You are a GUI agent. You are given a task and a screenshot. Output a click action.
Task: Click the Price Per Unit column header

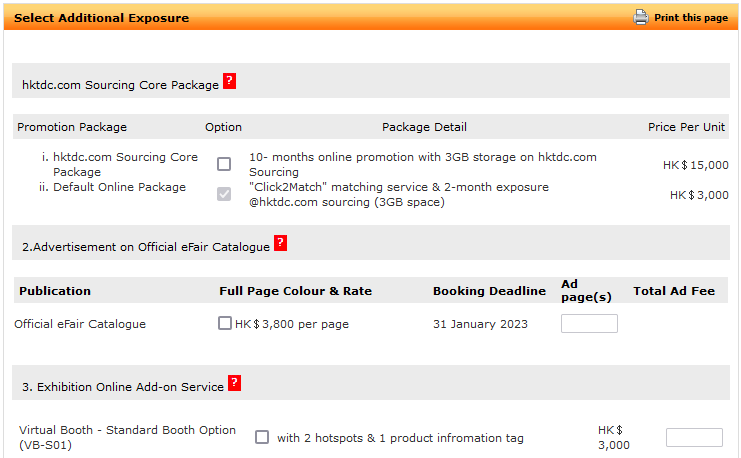coord(686,127)
